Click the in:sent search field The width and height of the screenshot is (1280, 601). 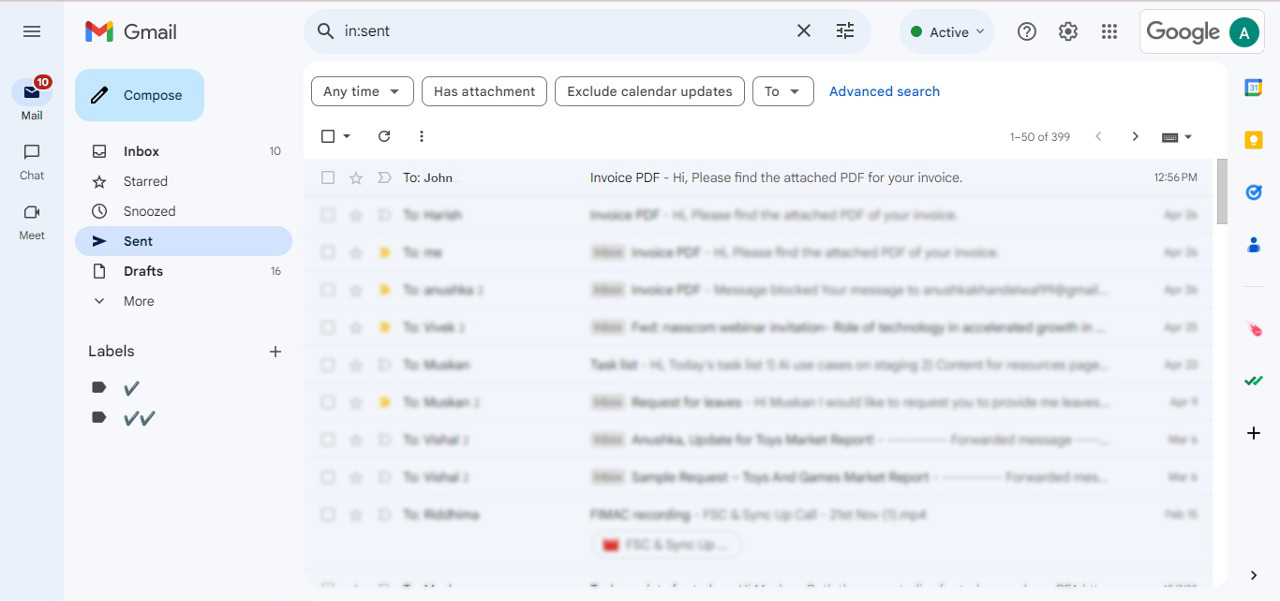[560, 31]
